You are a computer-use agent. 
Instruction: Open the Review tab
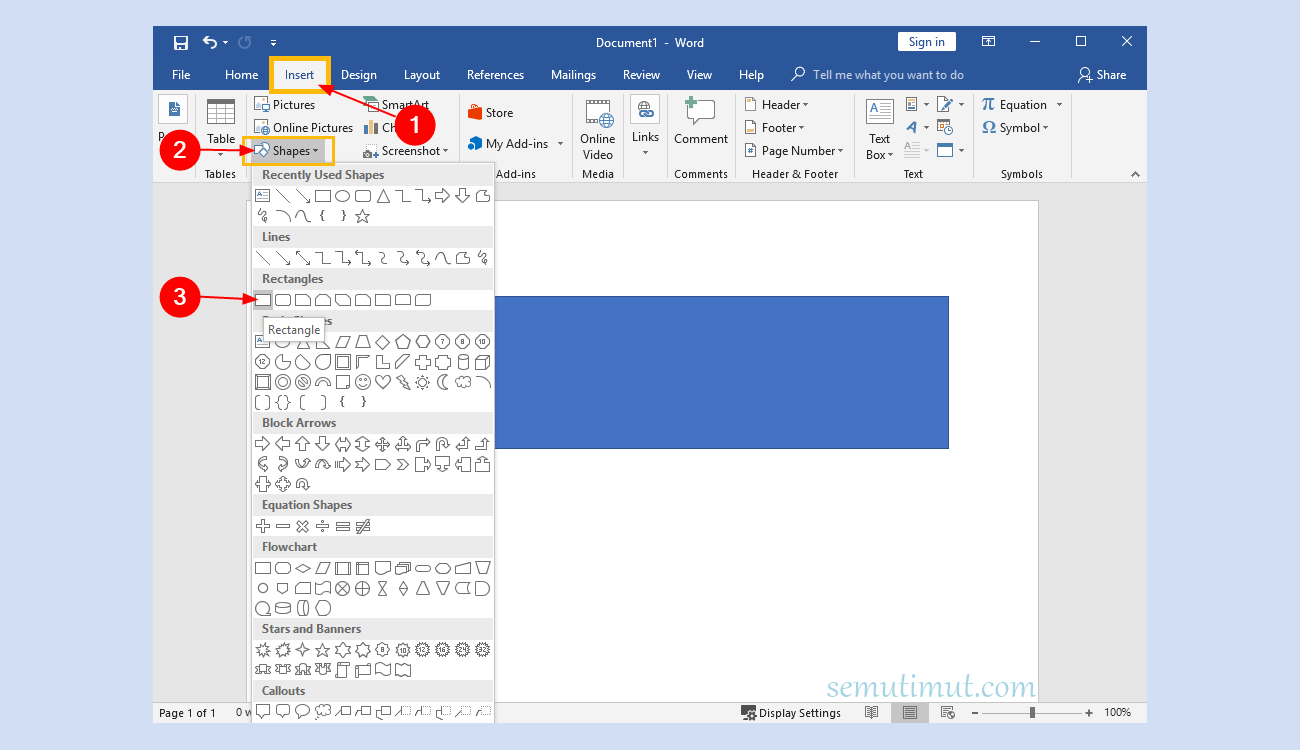pyautogui.click(x=641, y=75)
